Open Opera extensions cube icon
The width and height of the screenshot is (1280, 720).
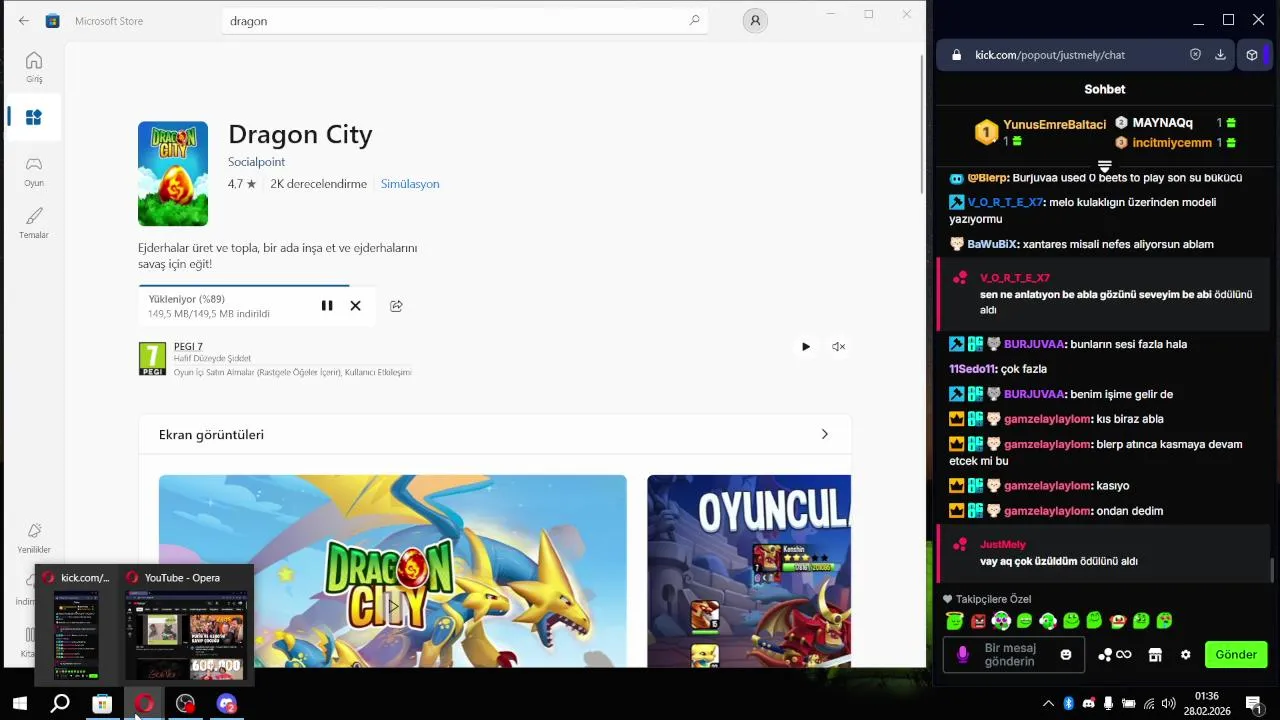[1252, 55]
